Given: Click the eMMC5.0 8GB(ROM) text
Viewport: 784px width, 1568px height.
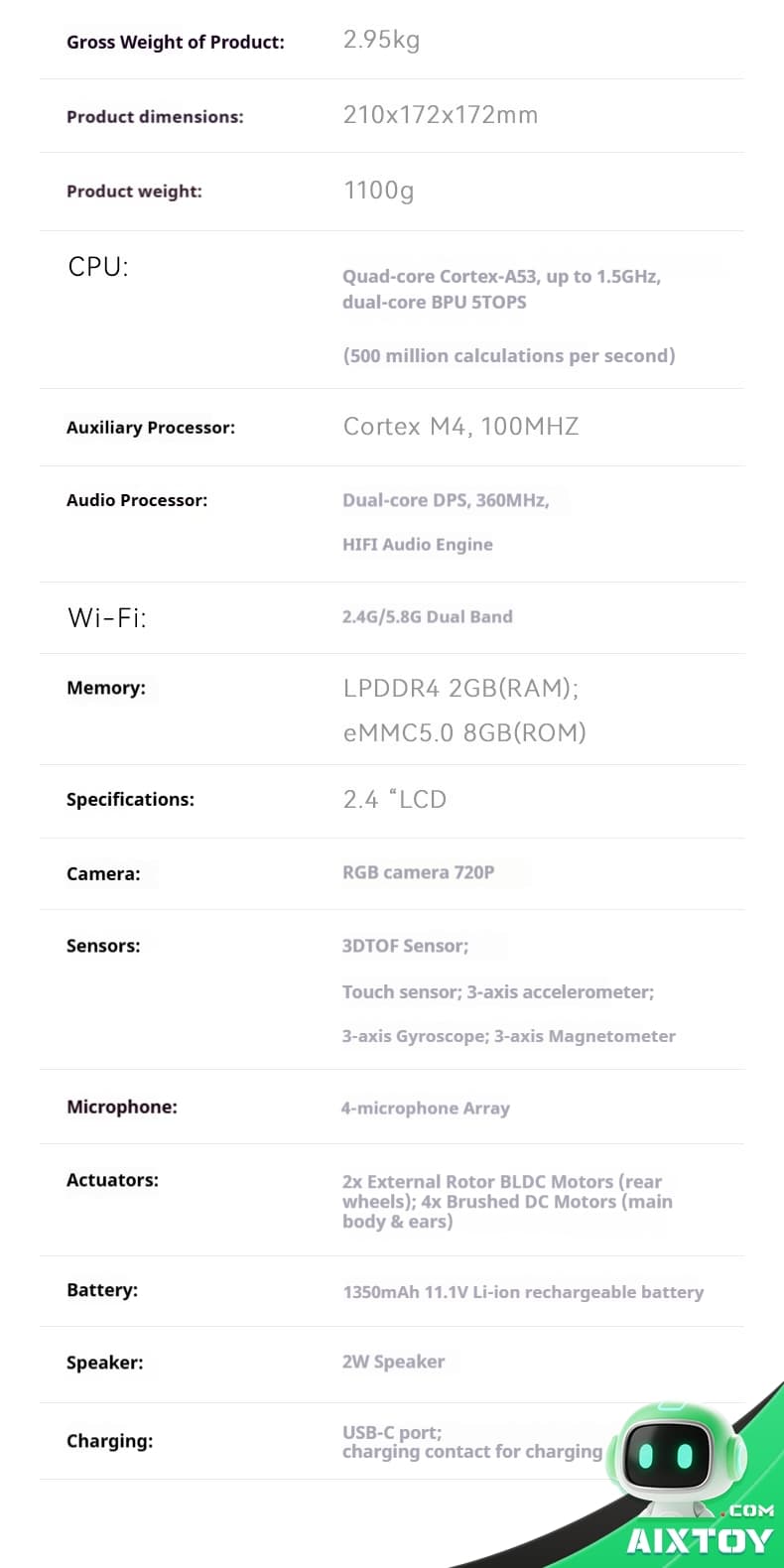Looking at the screenshot, I should (x=464, y=732).
